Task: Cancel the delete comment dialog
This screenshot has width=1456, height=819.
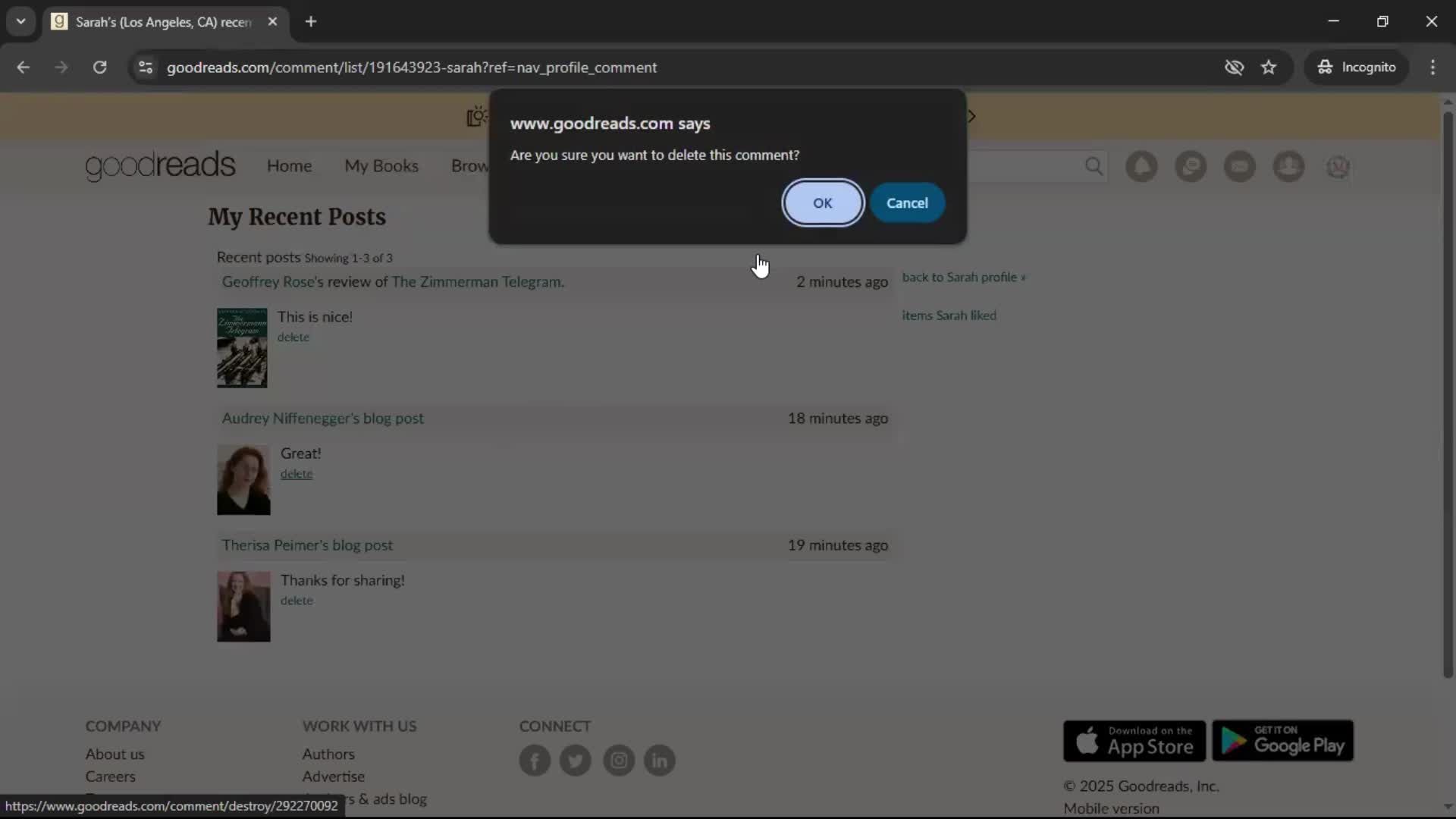Action: (x=907, y=202)
